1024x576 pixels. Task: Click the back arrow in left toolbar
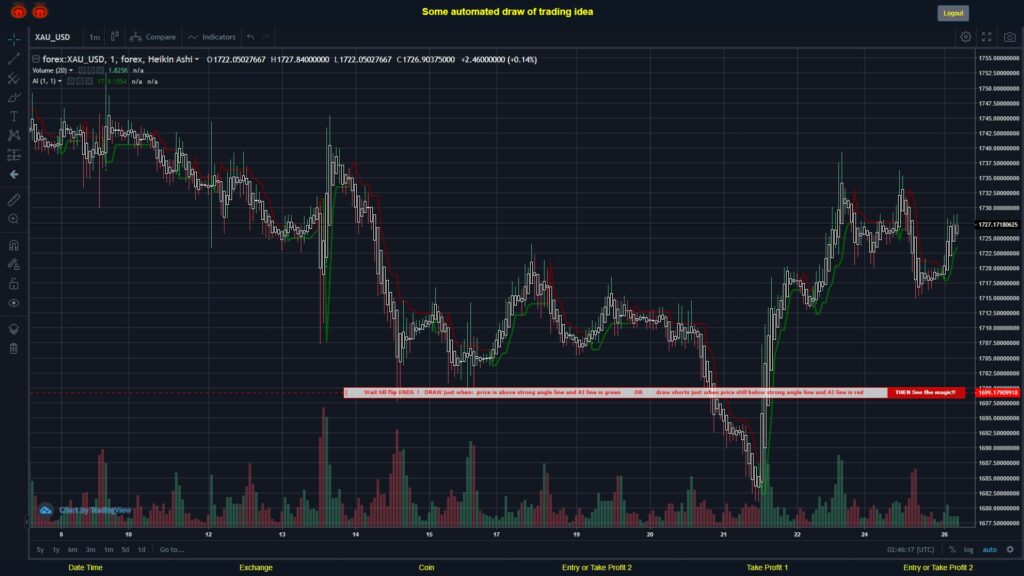(14, 174)
